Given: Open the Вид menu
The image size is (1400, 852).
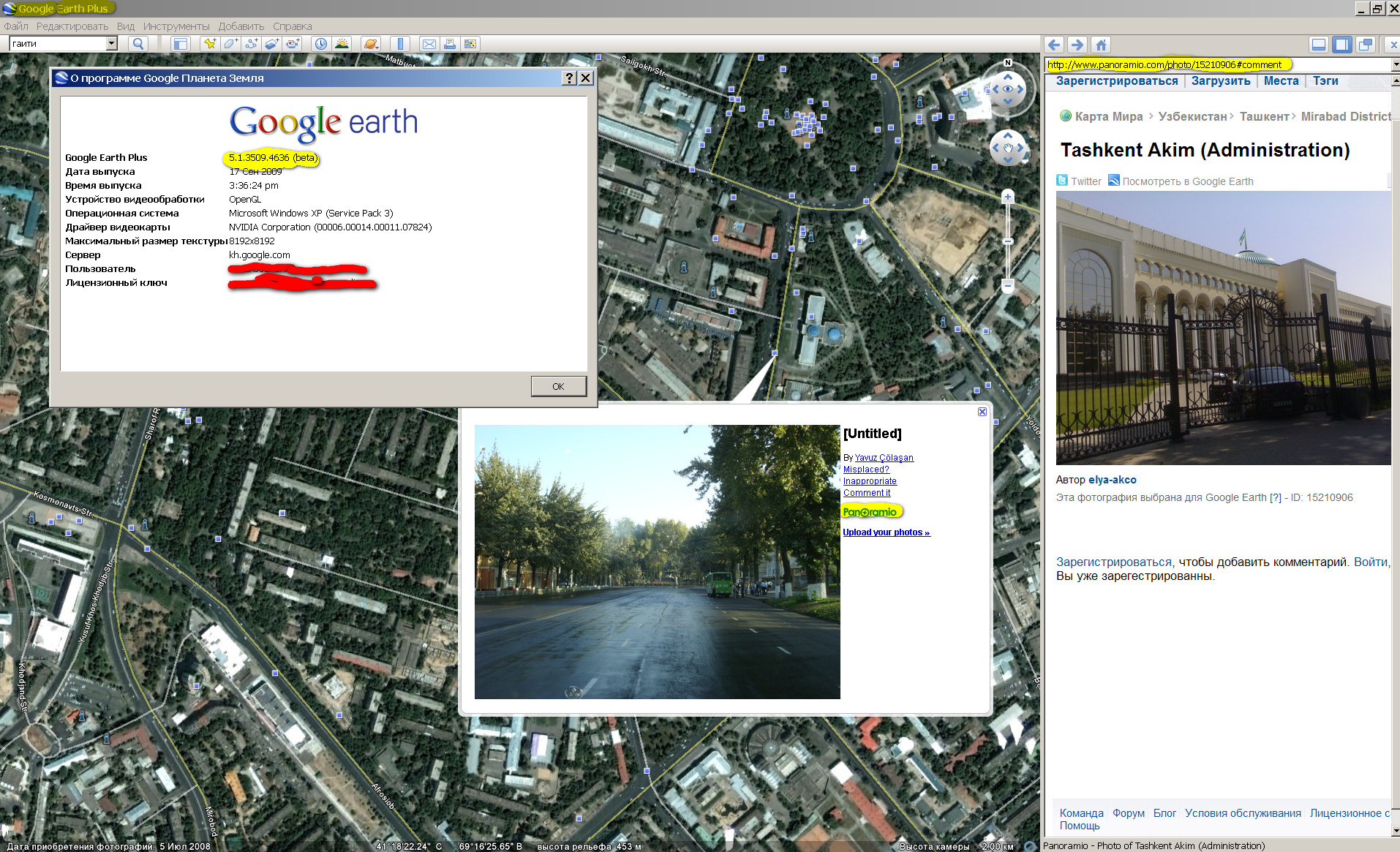Looking at the screenshot, I should pos(126,26).
